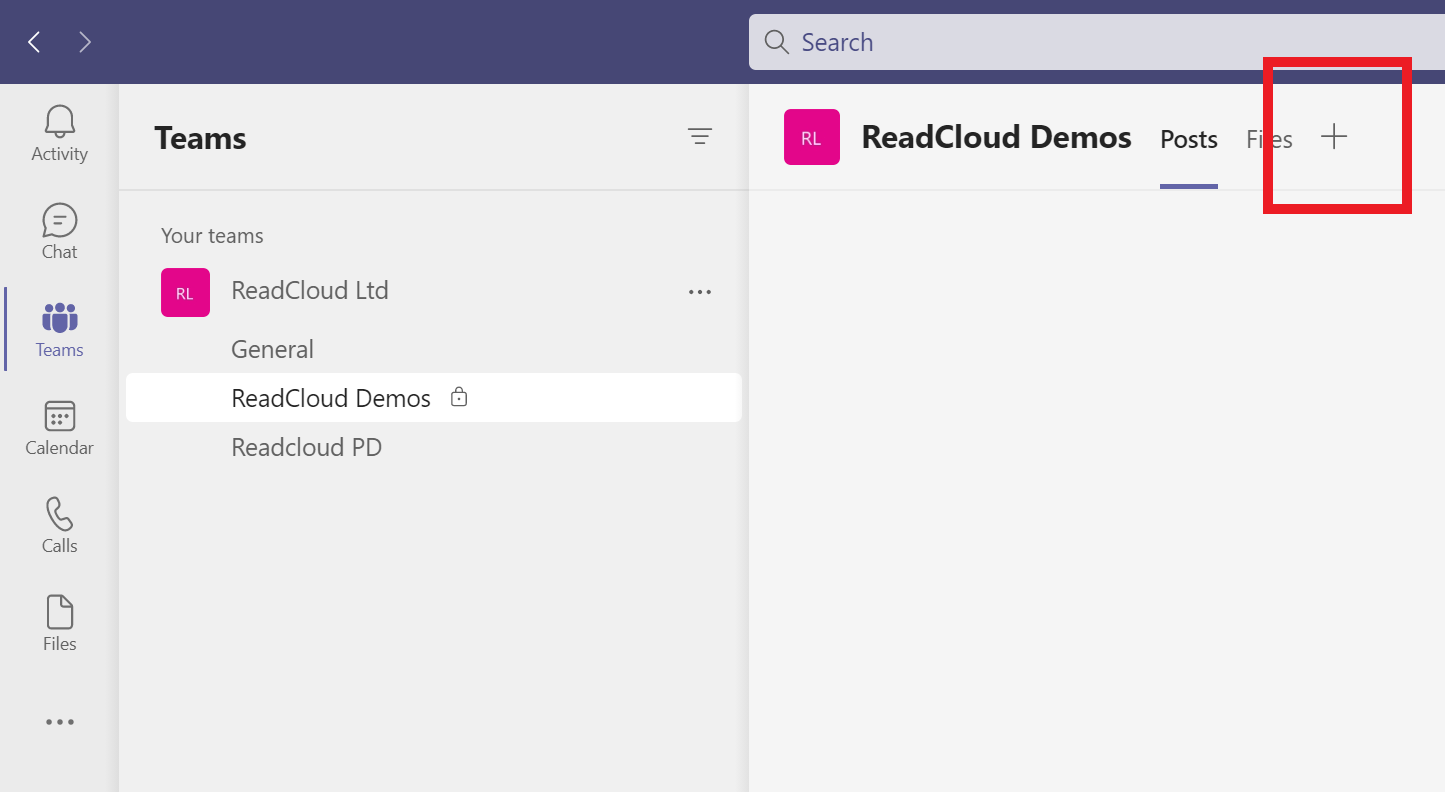This screenshot has height=792, width=1445.
Task: Open the Files sidebar section
Action: coord(59,621)
